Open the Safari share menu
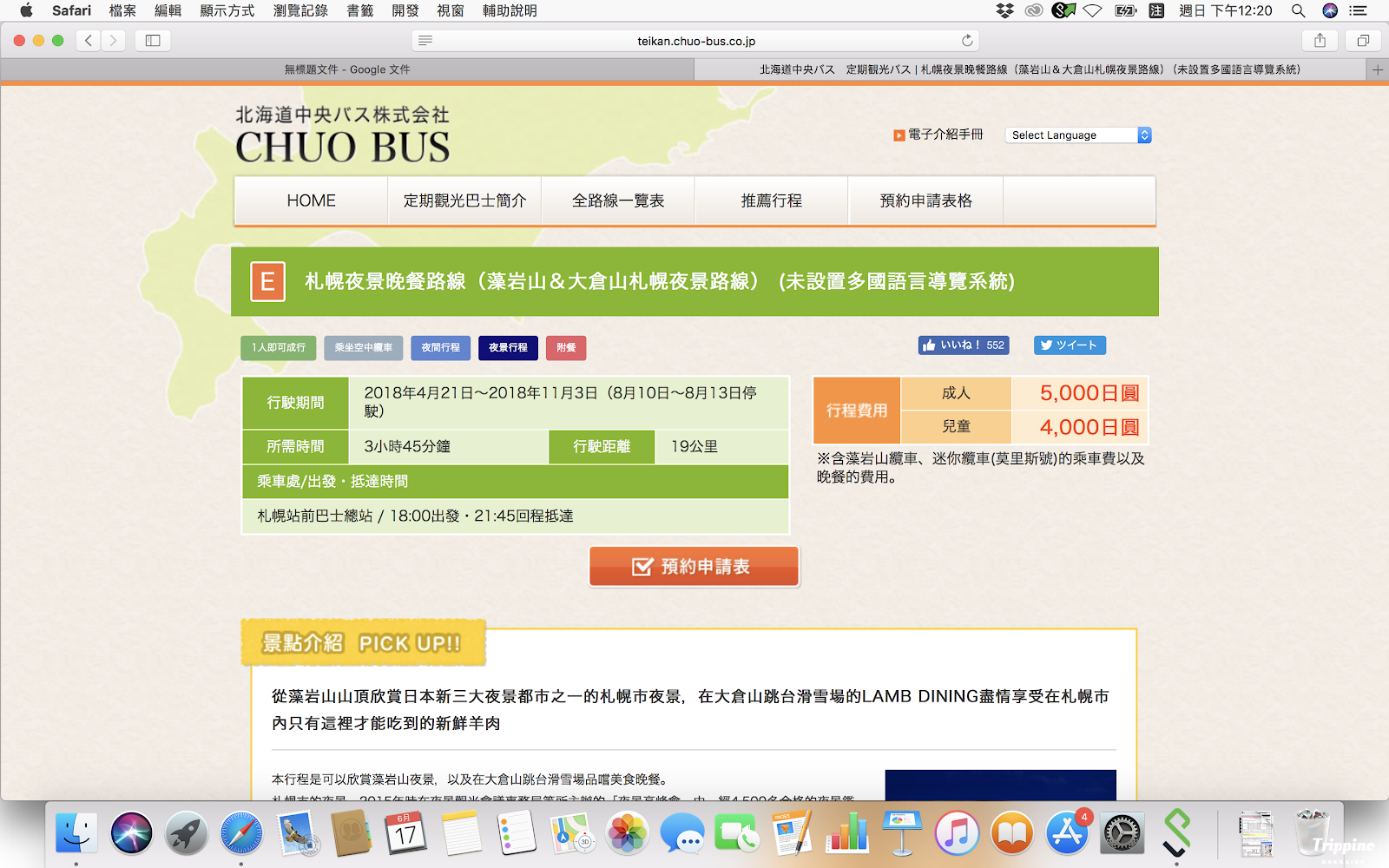Image resolution: width=1389 pixels, height=868 pixels. (1320, 40)
